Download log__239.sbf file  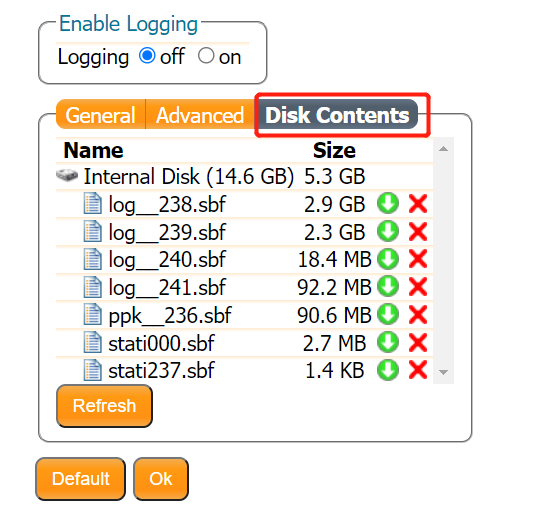(x=388, y=231)
